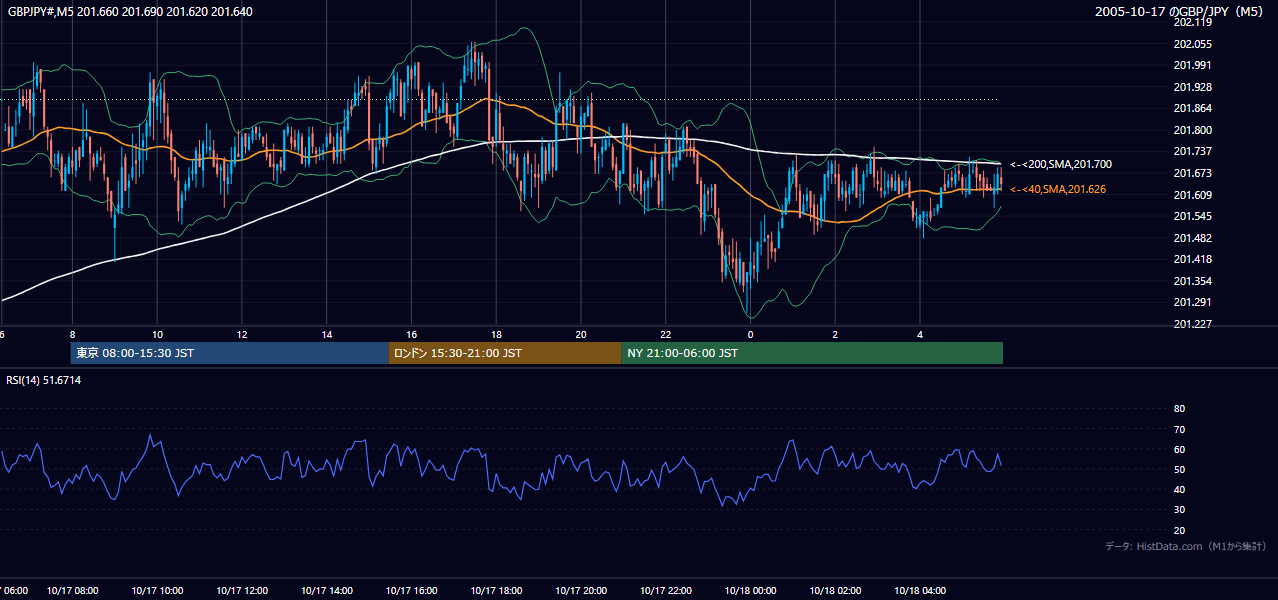Click the HistData.com data source credit
Viewport: 1278px width, 600px height.
[1186, 546]
